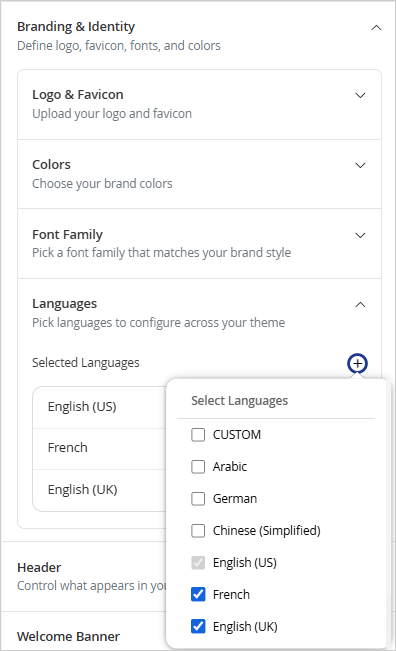Click the Font Family title text
The image size is (396, 651).
(x=67, y=235)
